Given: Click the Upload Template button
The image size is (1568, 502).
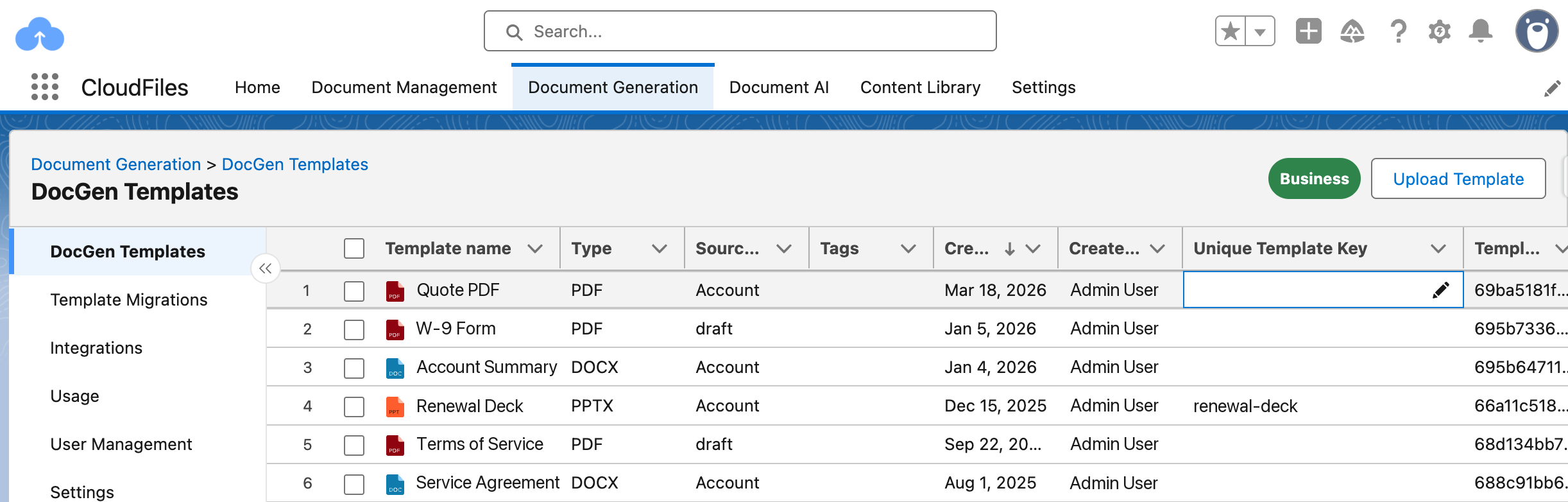Looking at the screenshot, I should click(x=1458, y=178).
